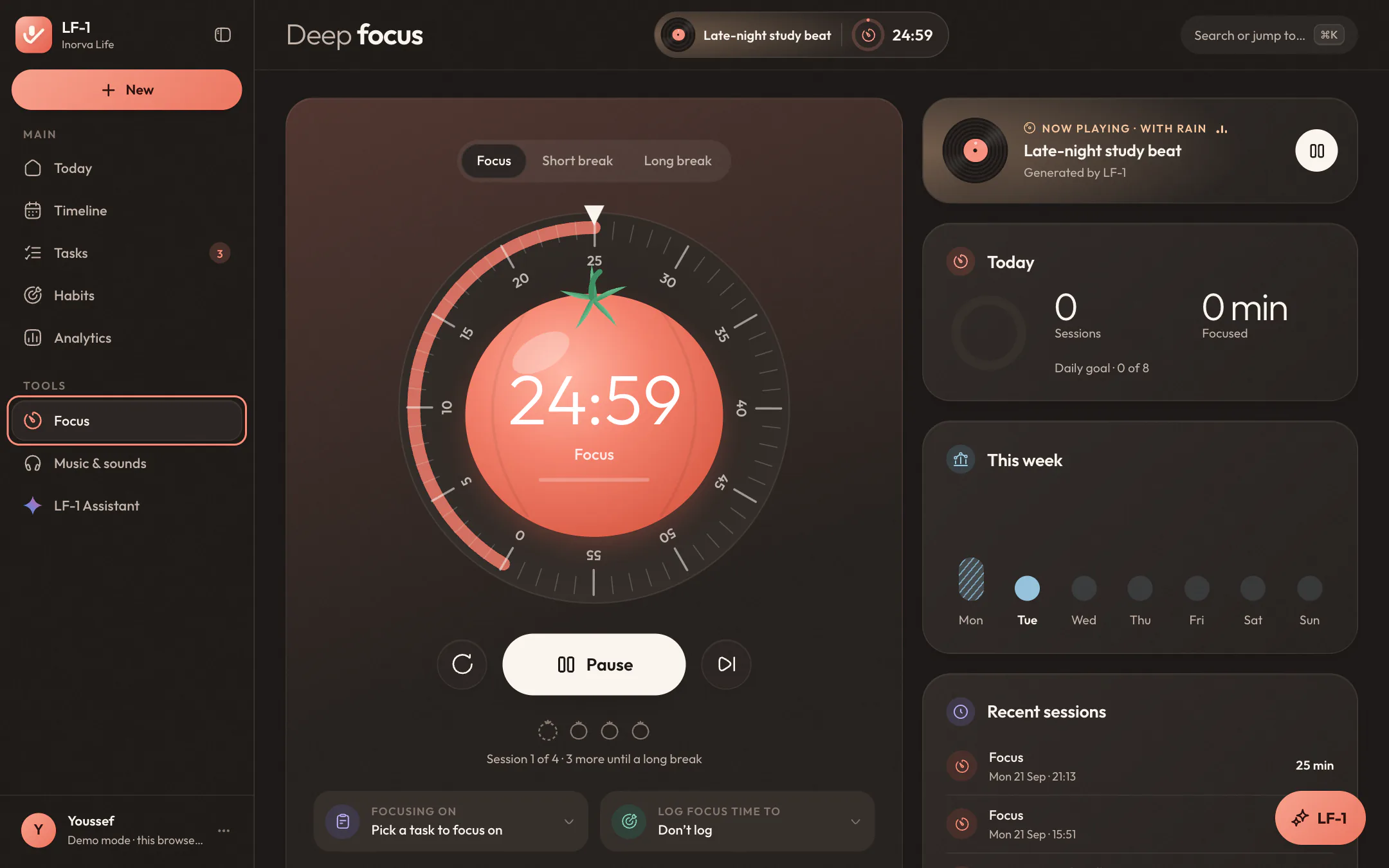Reset the timer with the circular arrow
Screen dimensions: 1389x868
pos(462,664)
